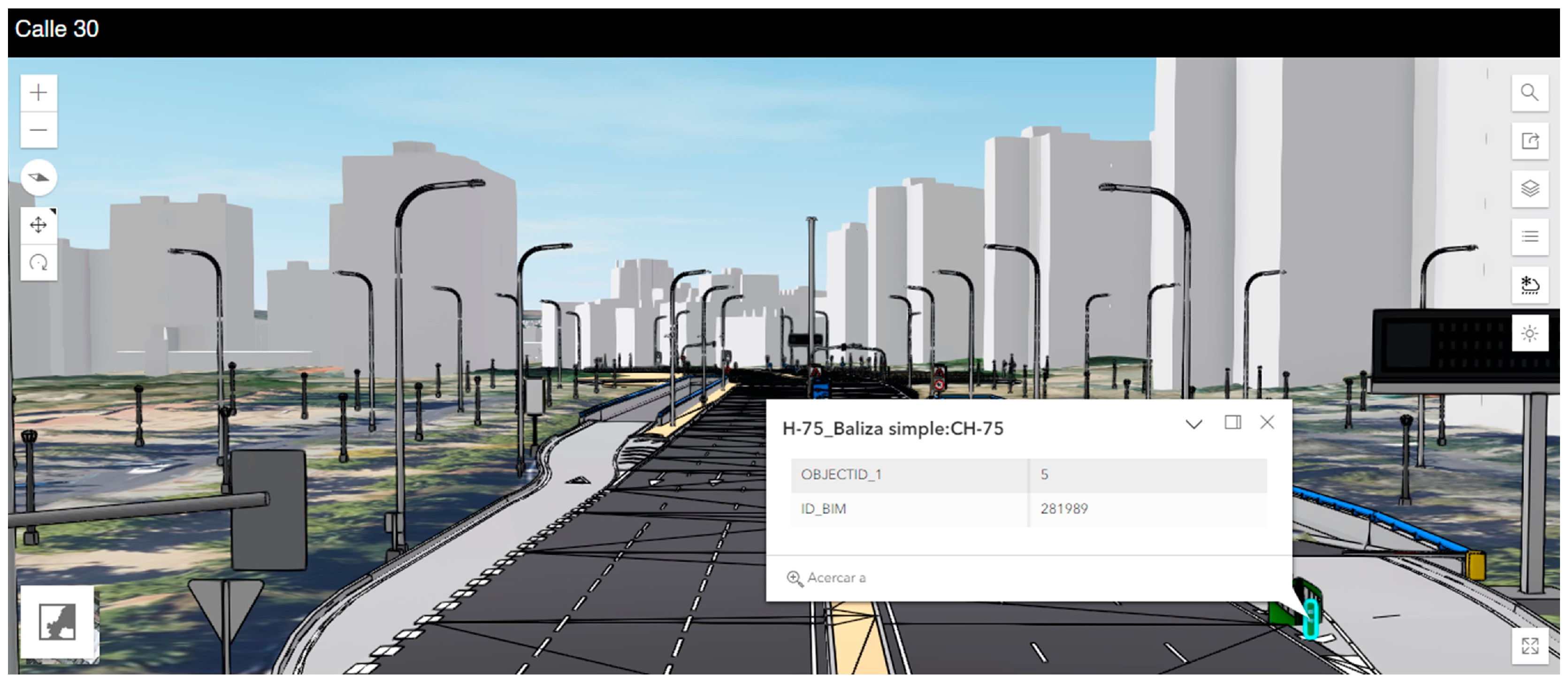Enter fullscreen with the expand icon
Viewport: 1568px width, 682px height.
click(x=1530, y=645)
